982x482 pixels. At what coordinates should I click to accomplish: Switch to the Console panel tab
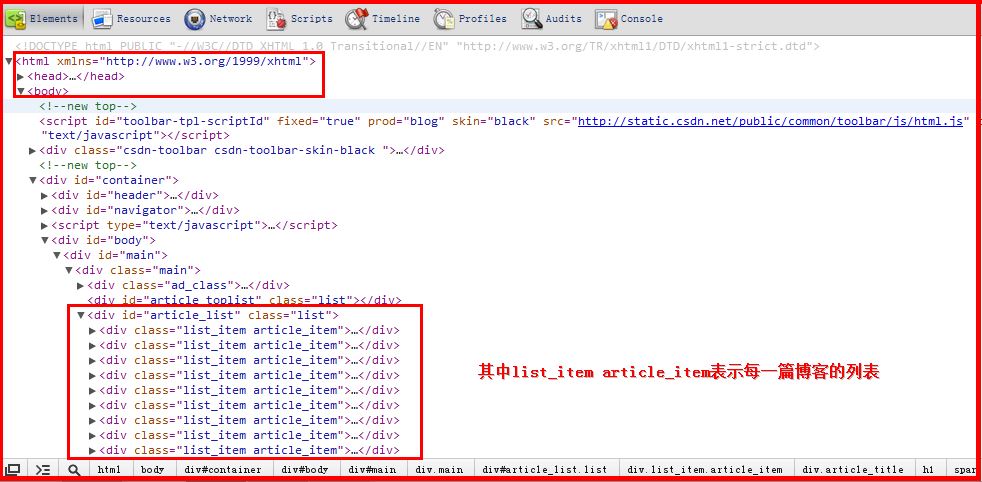(629, 19)
